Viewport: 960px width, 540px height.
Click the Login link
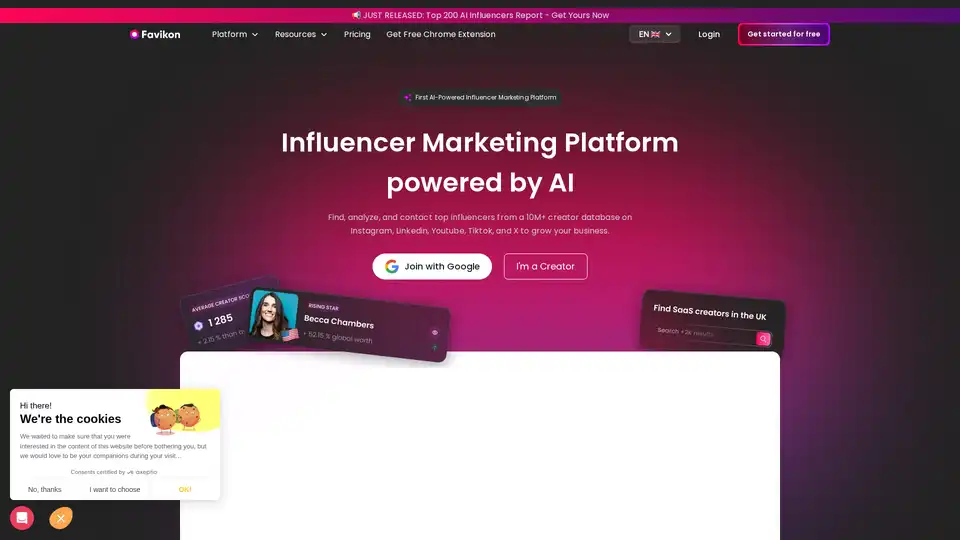pos(709,34)
